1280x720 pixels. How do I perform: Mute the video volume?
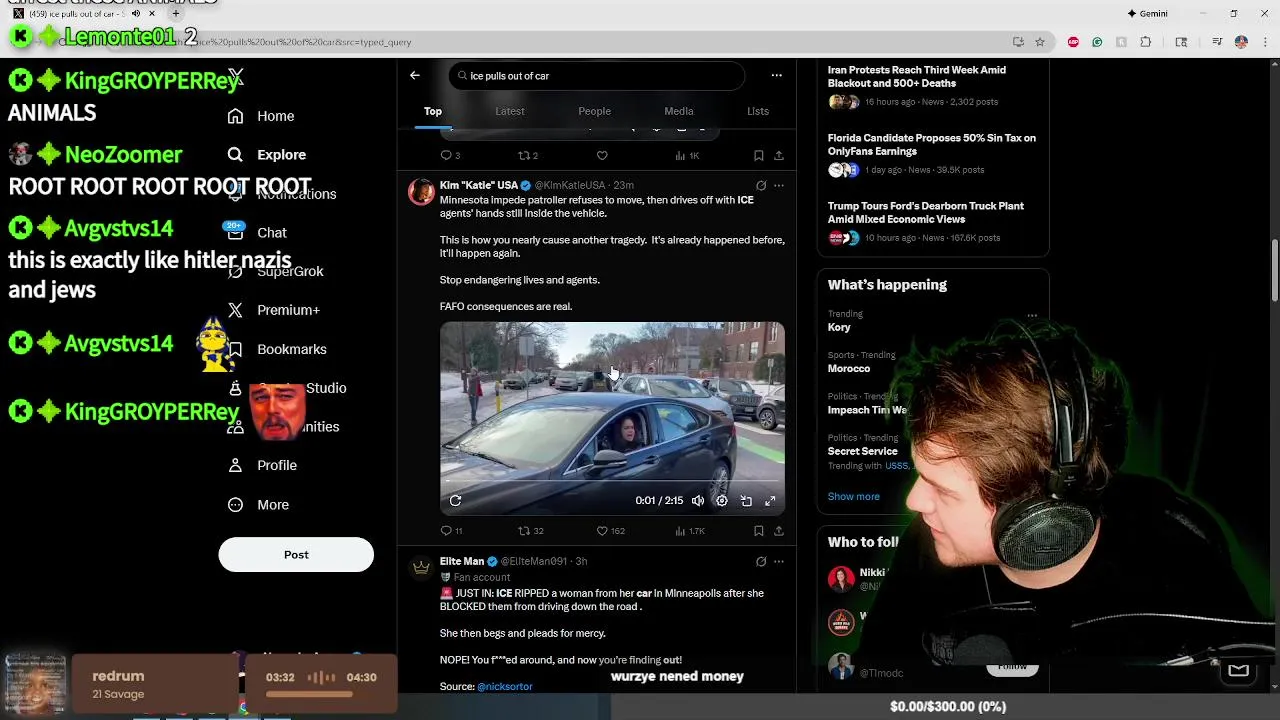(x=698, y=500)
